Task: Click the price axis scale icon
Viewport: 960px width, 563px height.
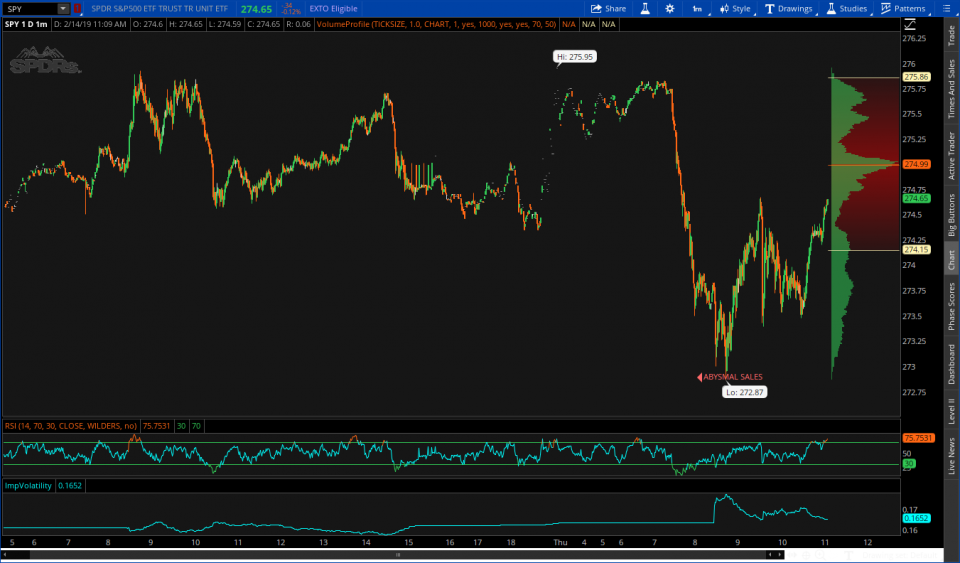Action: [x=910, y=24]
